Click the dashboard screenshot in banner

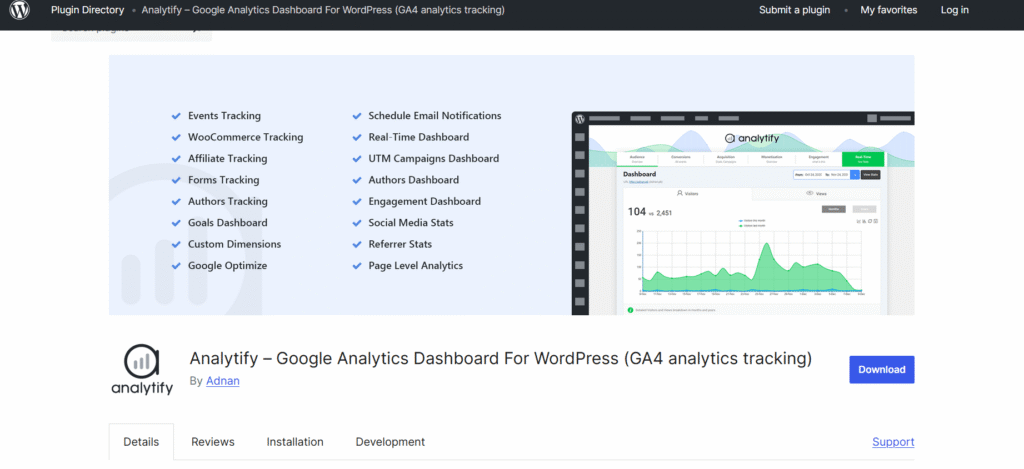(743, 213)
